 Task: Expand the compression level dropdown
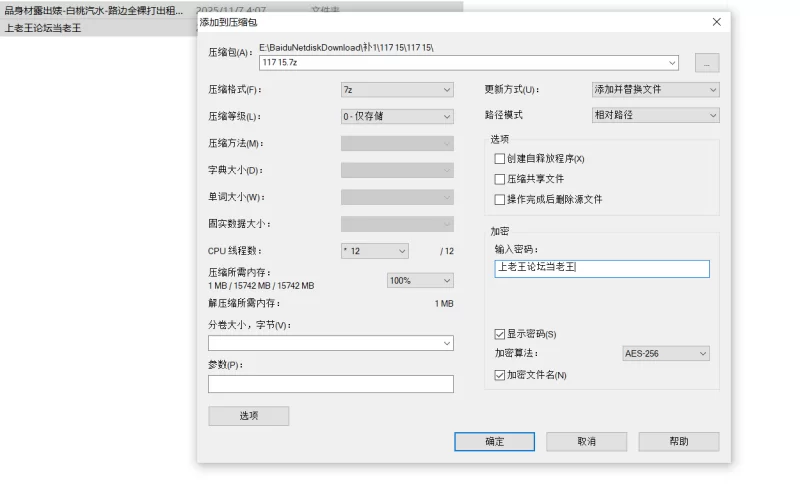pyautogui.click(x=397, y=117)
